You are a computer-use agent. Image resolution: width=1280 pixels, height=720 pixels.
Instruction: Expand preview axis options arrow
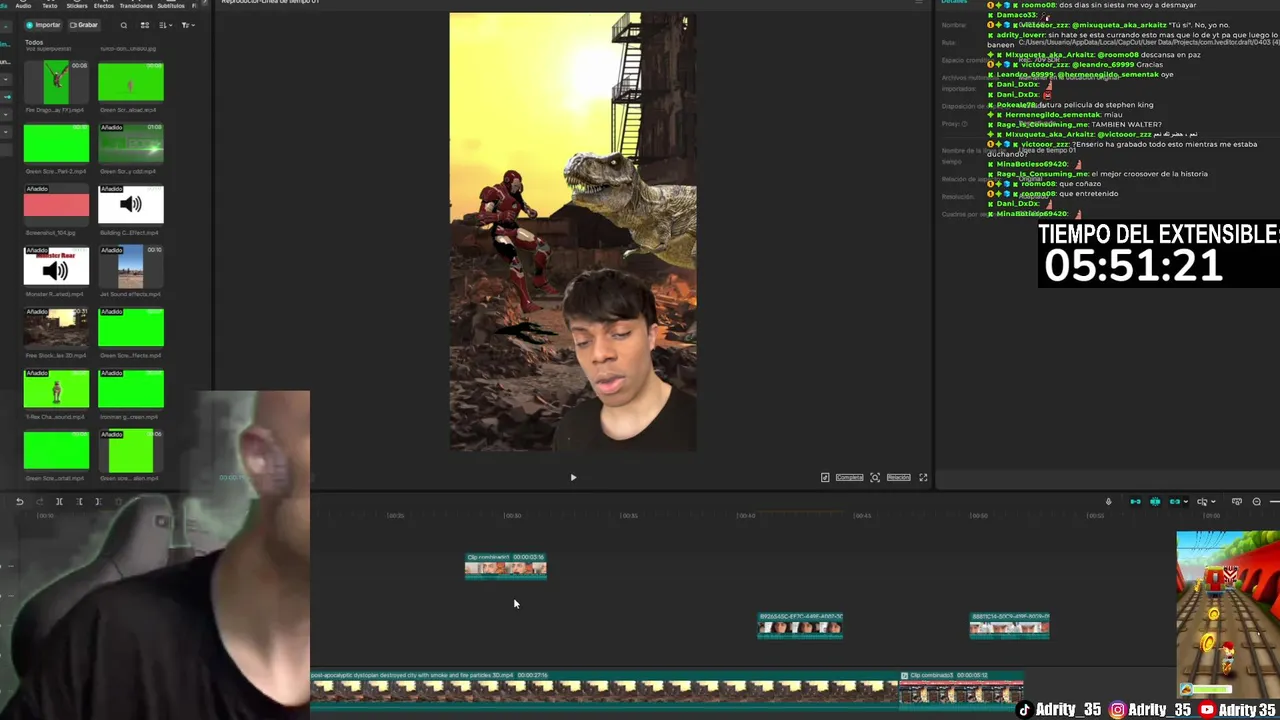point(1213,502)
